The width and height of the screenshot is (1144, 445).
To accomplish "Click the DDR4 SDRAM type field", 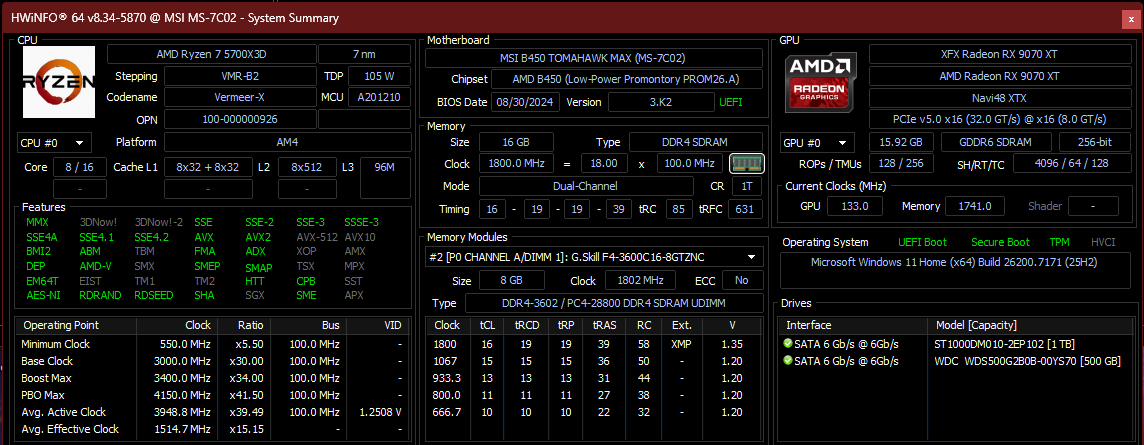I will [x=696, y=142].
